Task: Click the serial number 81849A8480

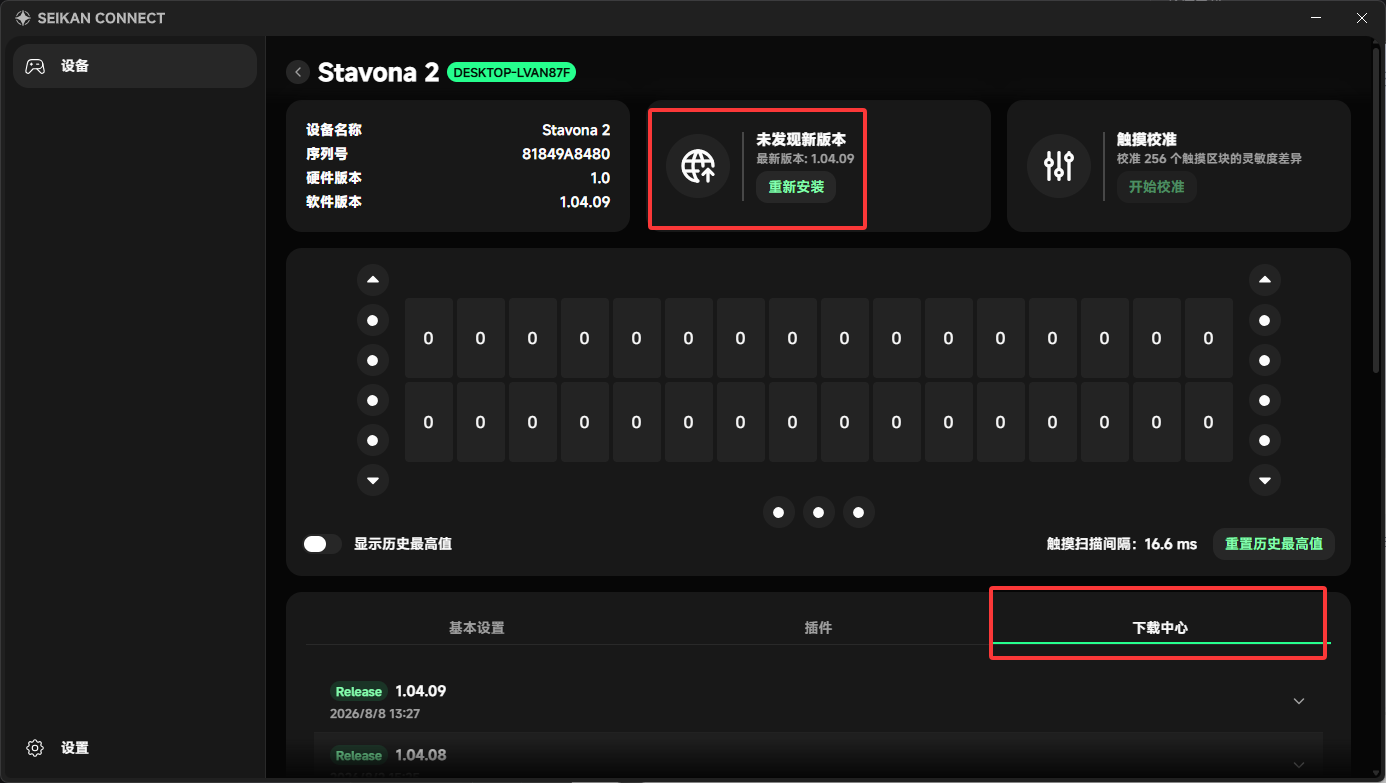Action: coord(566,154)
